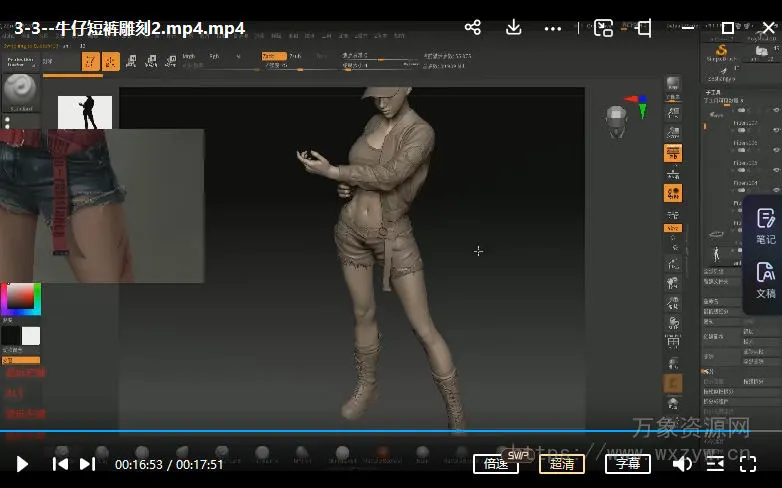Select ZBrush Edit mode button
This screenshot has height=488, width=782.
[91, 61]
